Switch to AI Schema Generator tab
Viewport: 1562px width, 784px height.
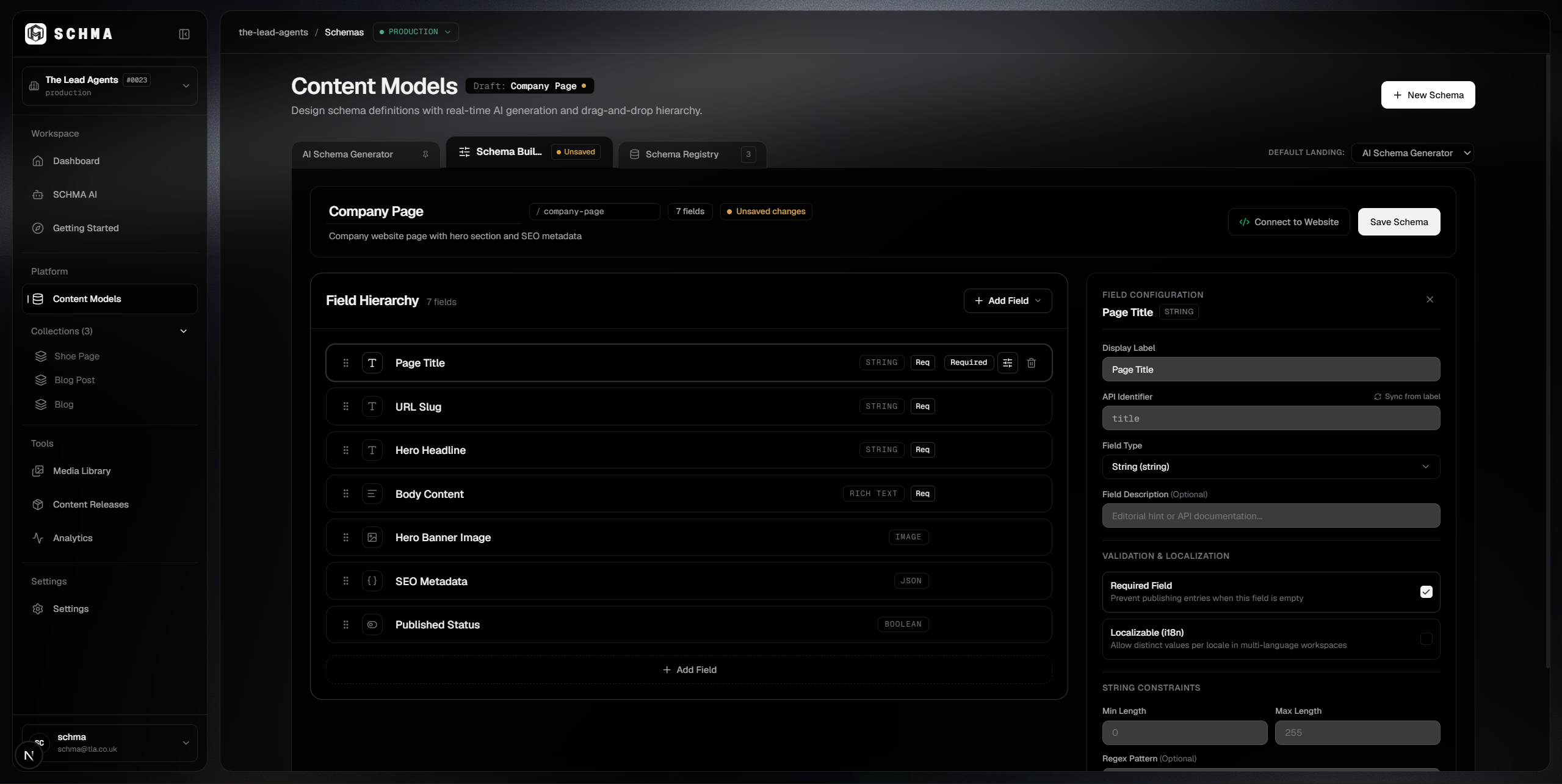(365, 154)
